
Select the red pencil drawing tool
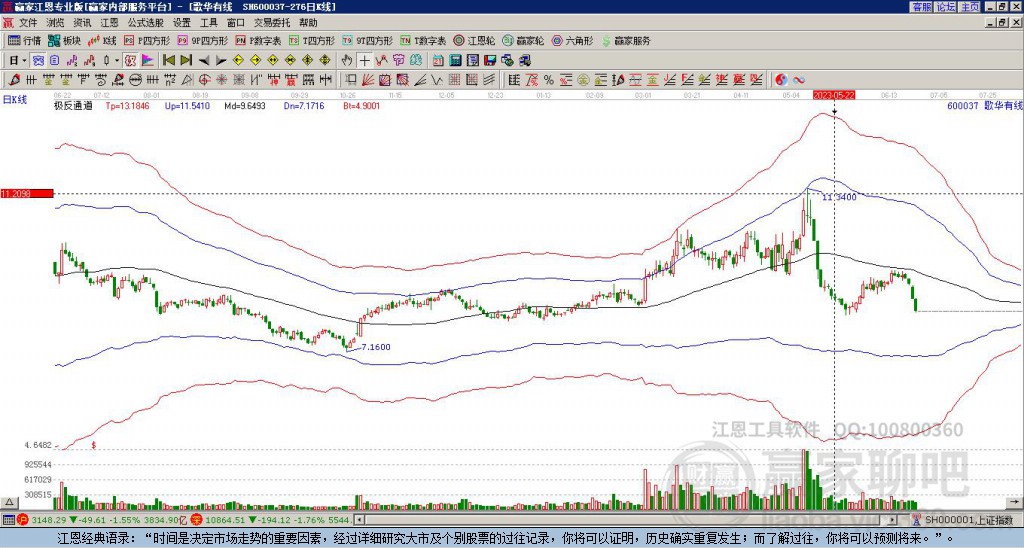tap(14, 80)
